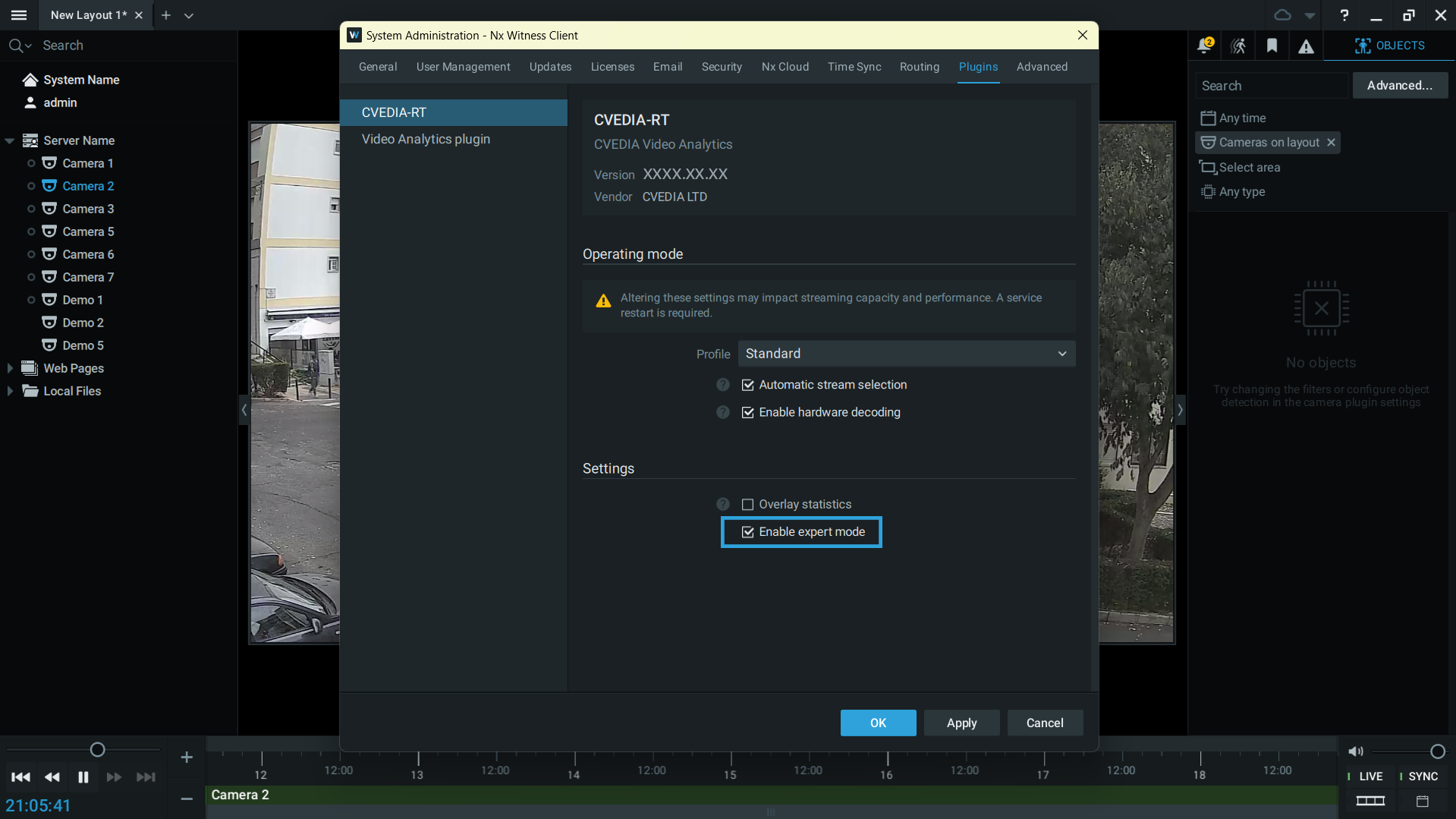Confirm settings with the OK button
Image resolution: width=1456 pixels, height=819 pixels.
[x=878, y=723]
